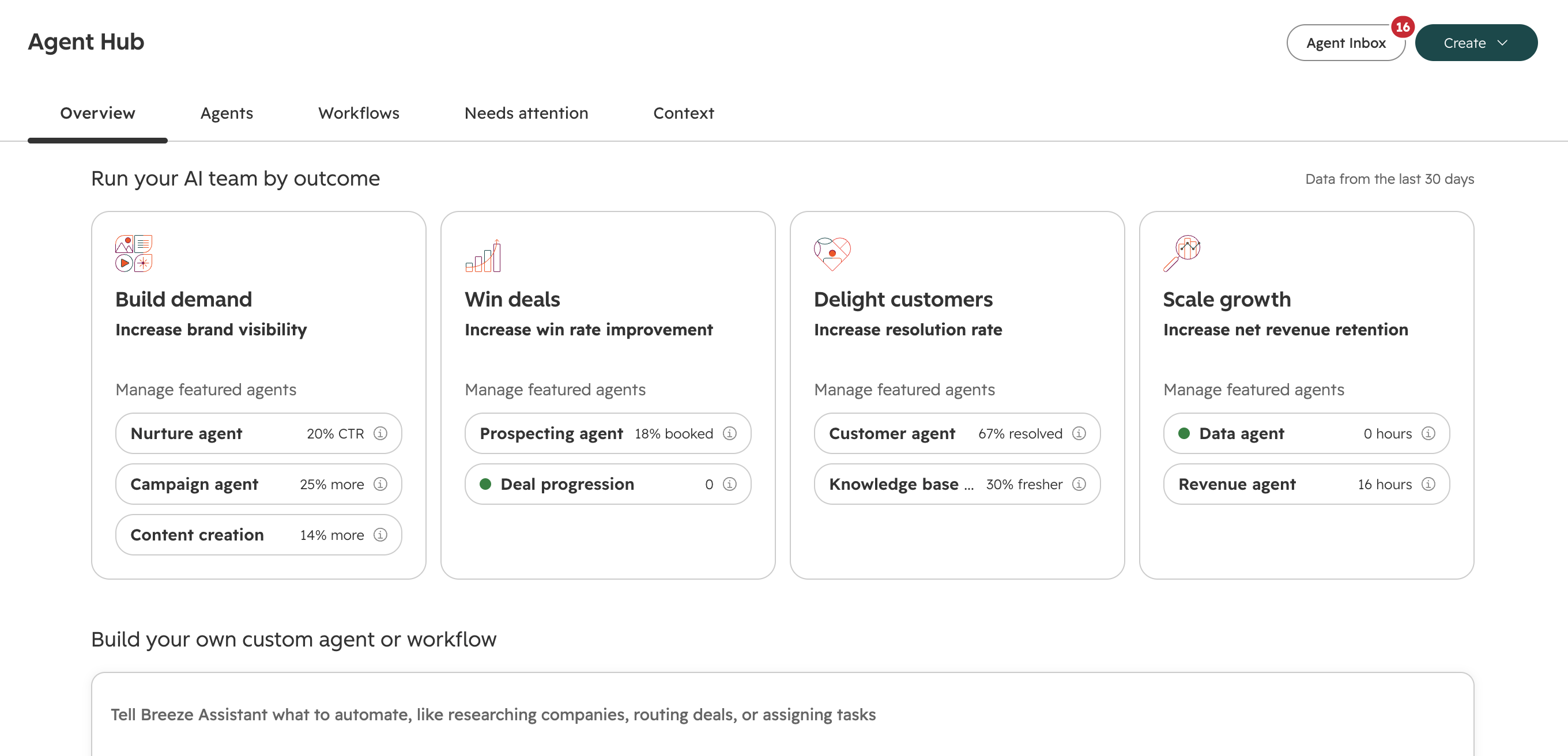This screenshot has width=1568, height=756.
Task: Open the Prospecting agent row
Action: tap(608, 433)
